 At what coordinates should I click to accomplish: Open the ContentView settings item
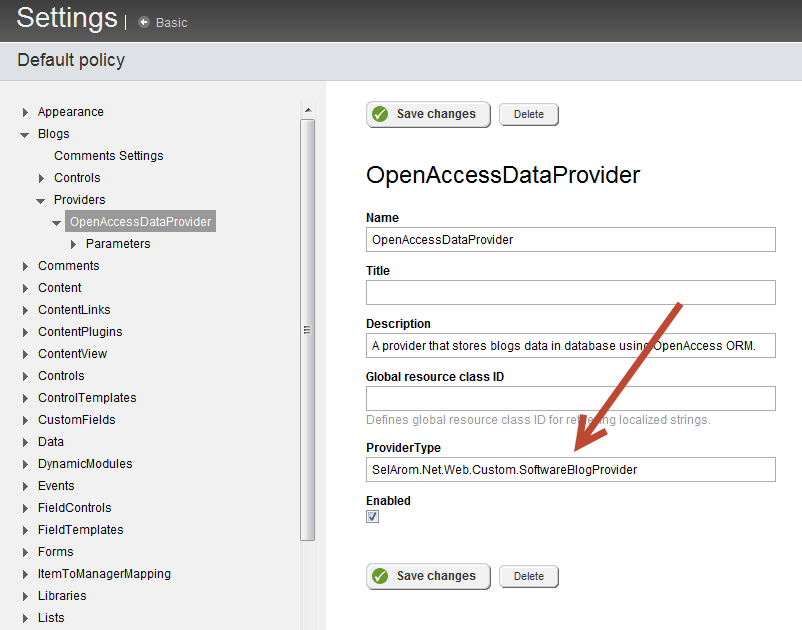[72, 354]
